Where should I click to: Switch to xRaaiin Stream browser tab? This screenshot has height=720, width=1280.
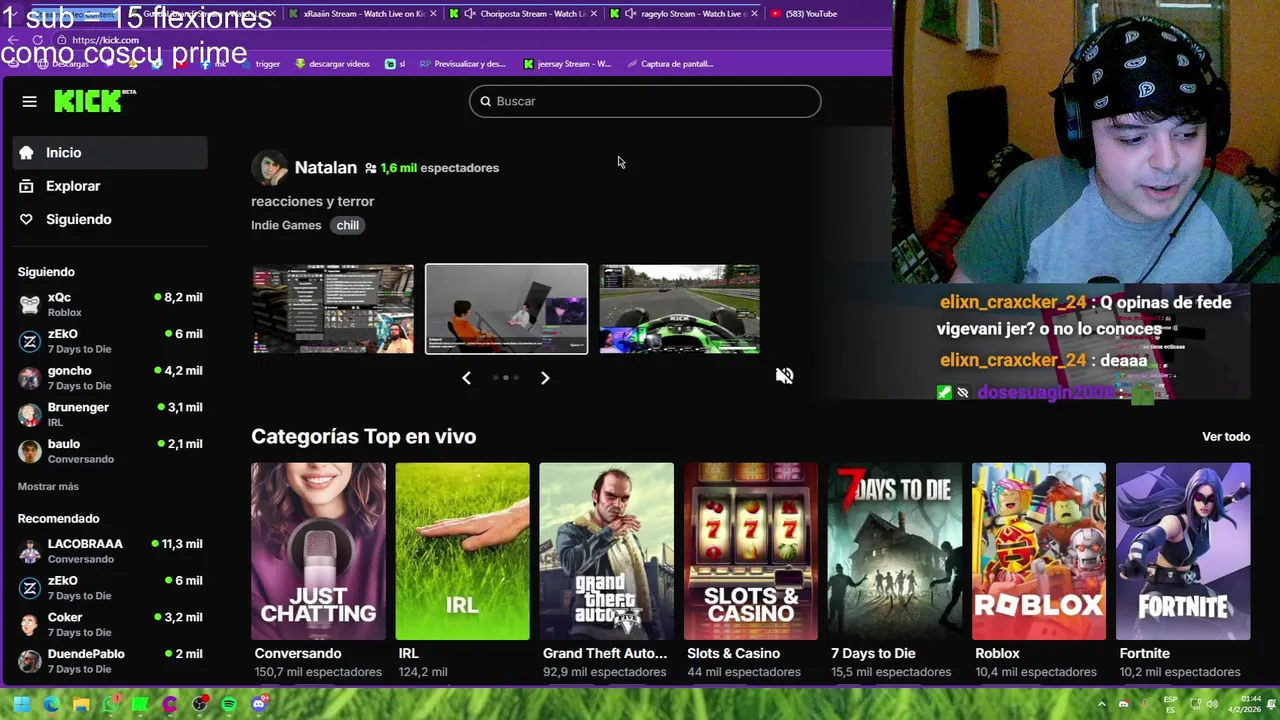(362, 14)
